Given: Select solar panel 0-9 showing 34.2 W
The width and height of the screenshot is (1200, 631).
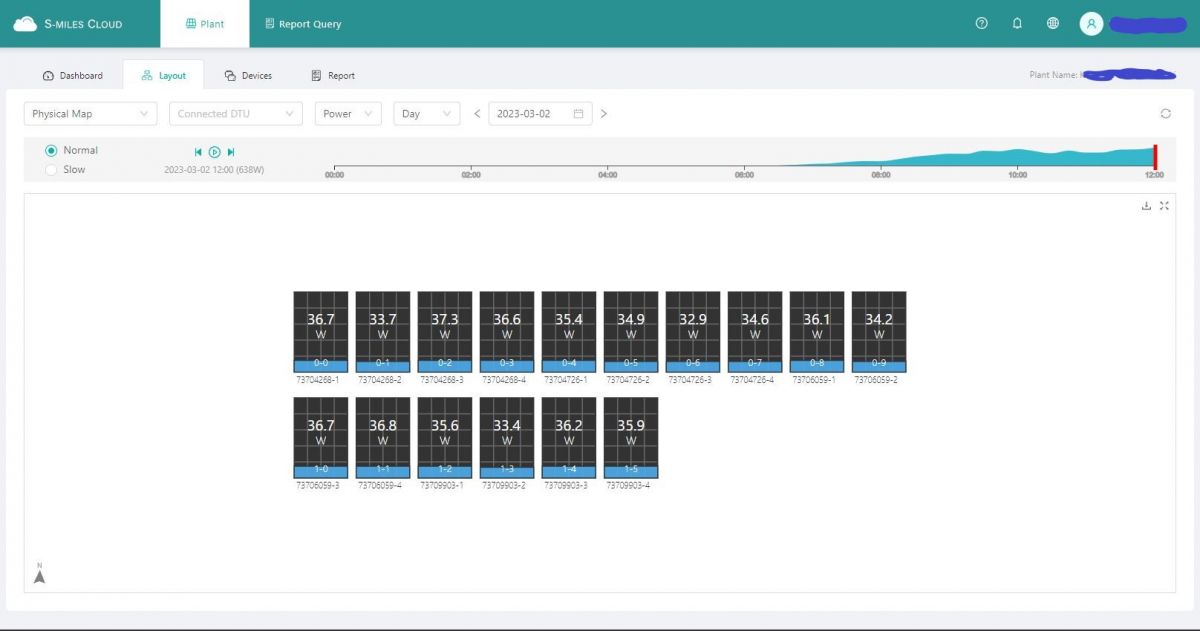Looking at the screenshot, I should [x=879, y=332].
